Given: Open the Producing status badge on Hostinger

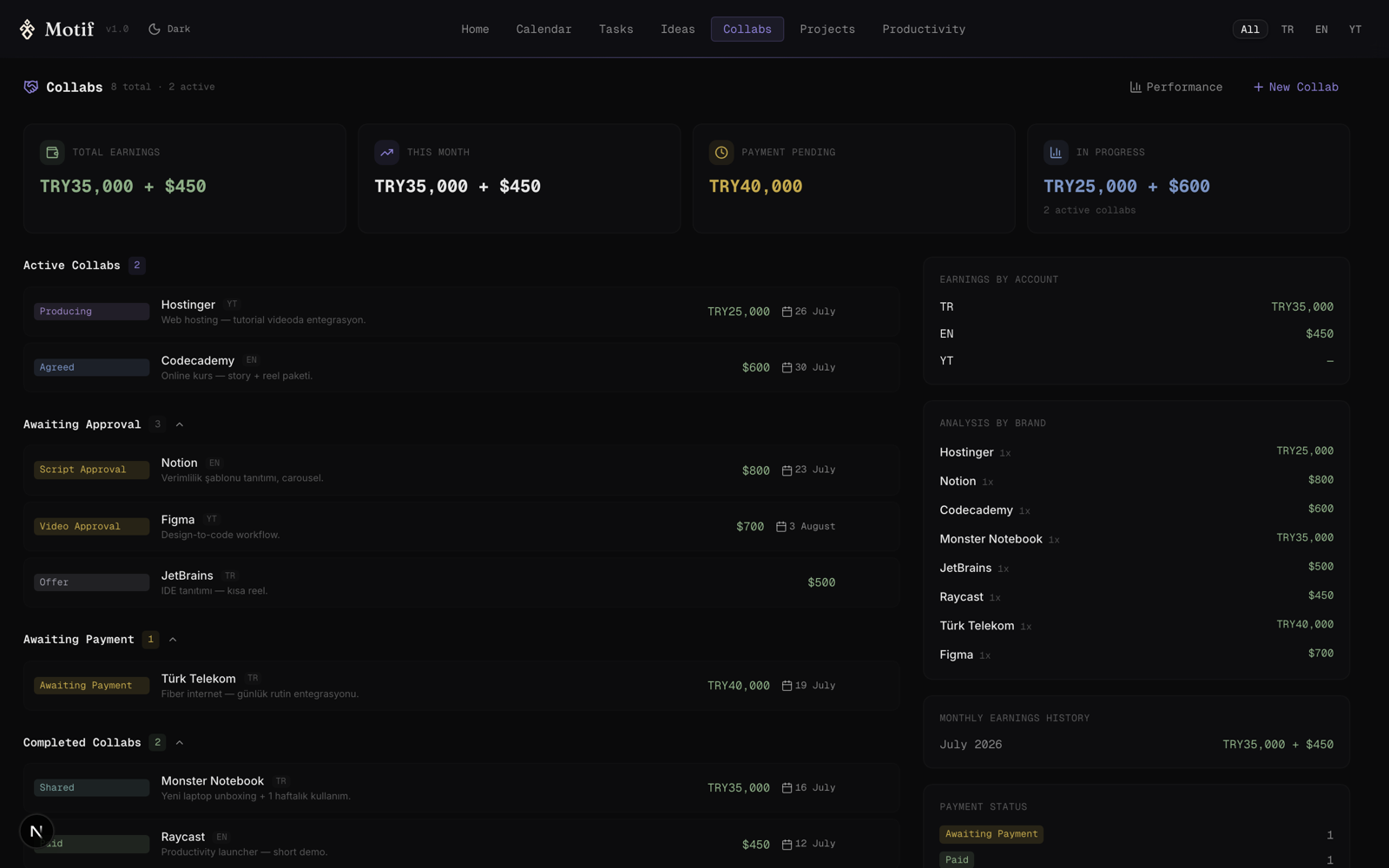Looking at the screenshot, I should click(91, 312).
